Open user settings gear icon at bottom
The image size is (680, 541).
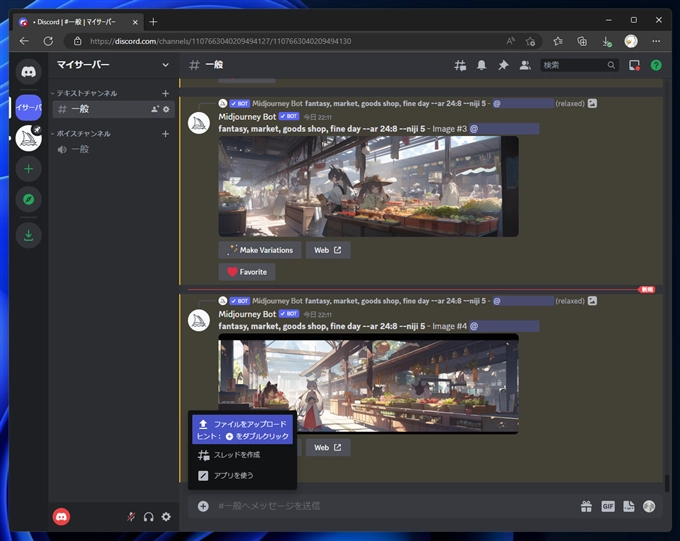pyautogui.click(x=166, y=517)
